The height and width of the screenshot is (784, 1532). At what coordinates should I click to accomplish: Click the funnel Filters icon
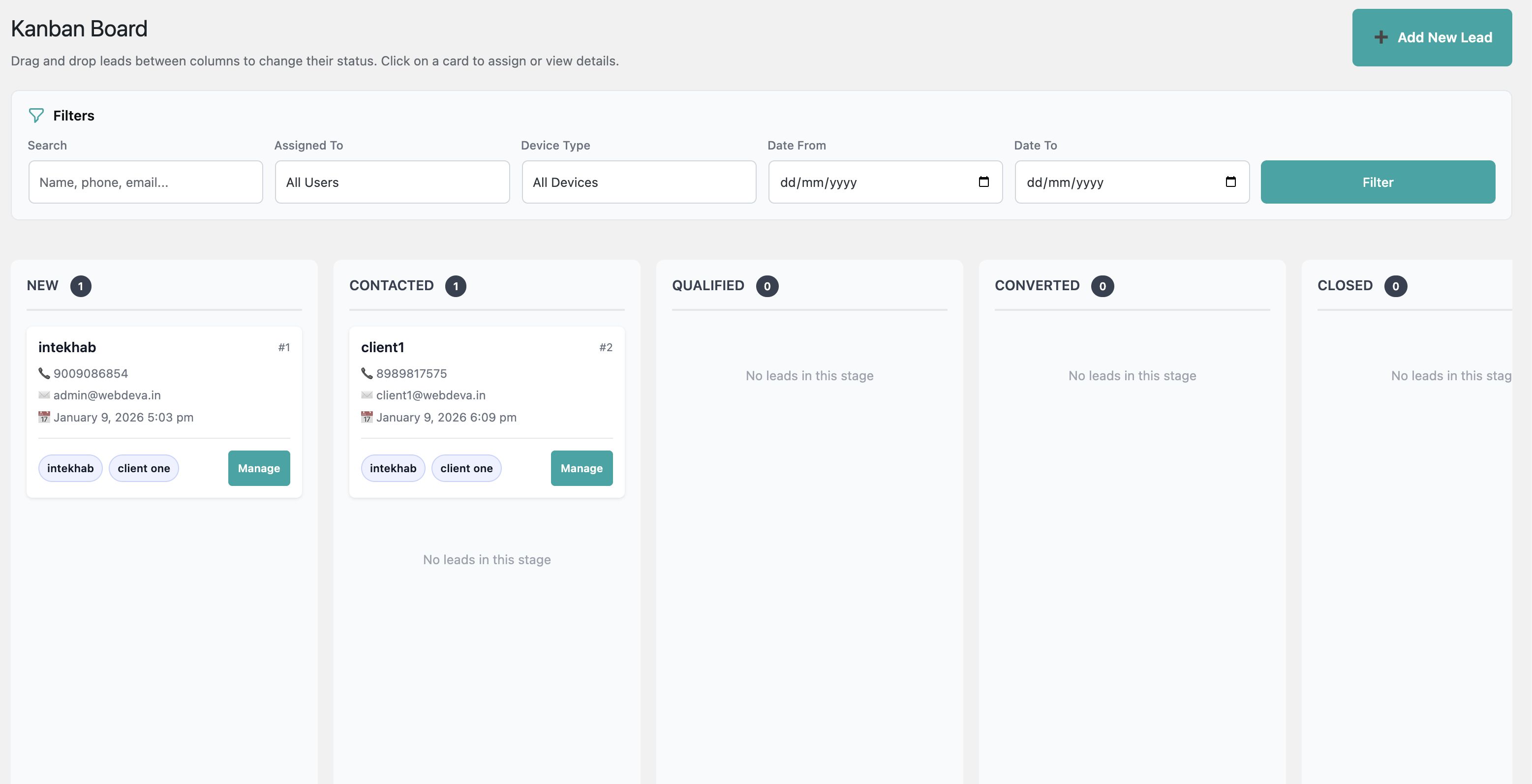36,115
